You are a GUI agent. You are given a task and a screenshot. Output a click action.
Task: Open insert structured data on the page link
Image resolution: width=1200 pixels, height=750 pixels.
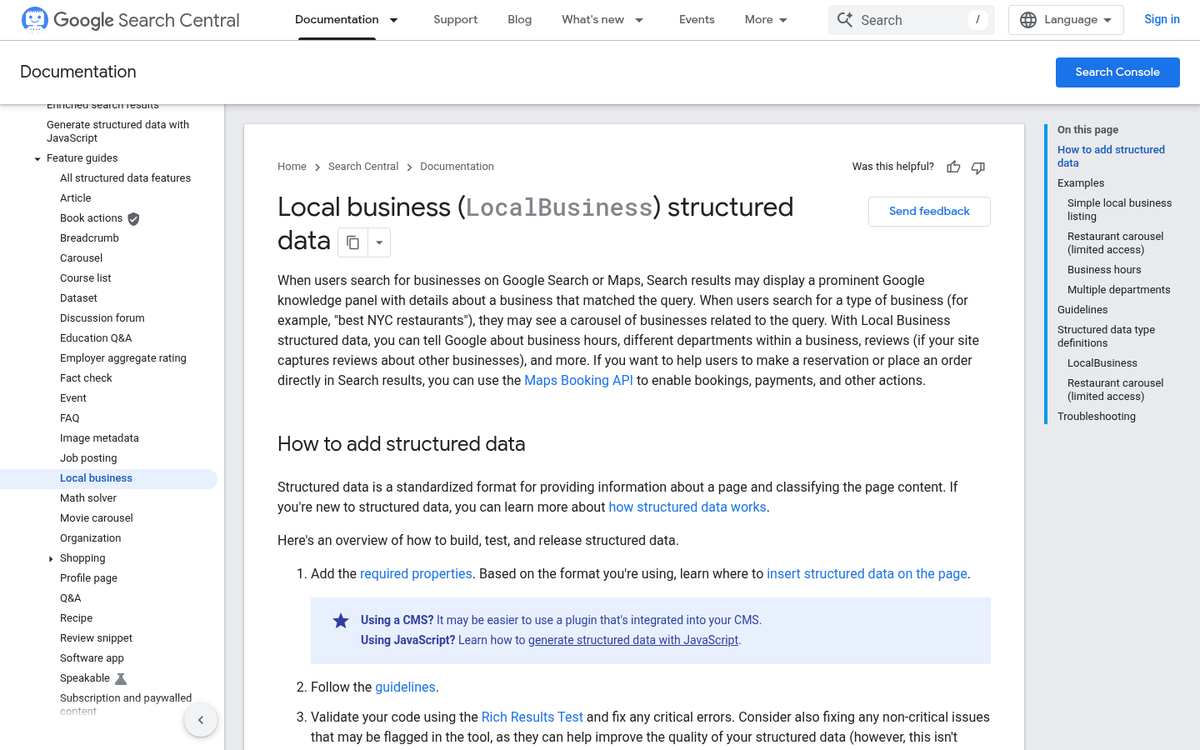point(867,574)
